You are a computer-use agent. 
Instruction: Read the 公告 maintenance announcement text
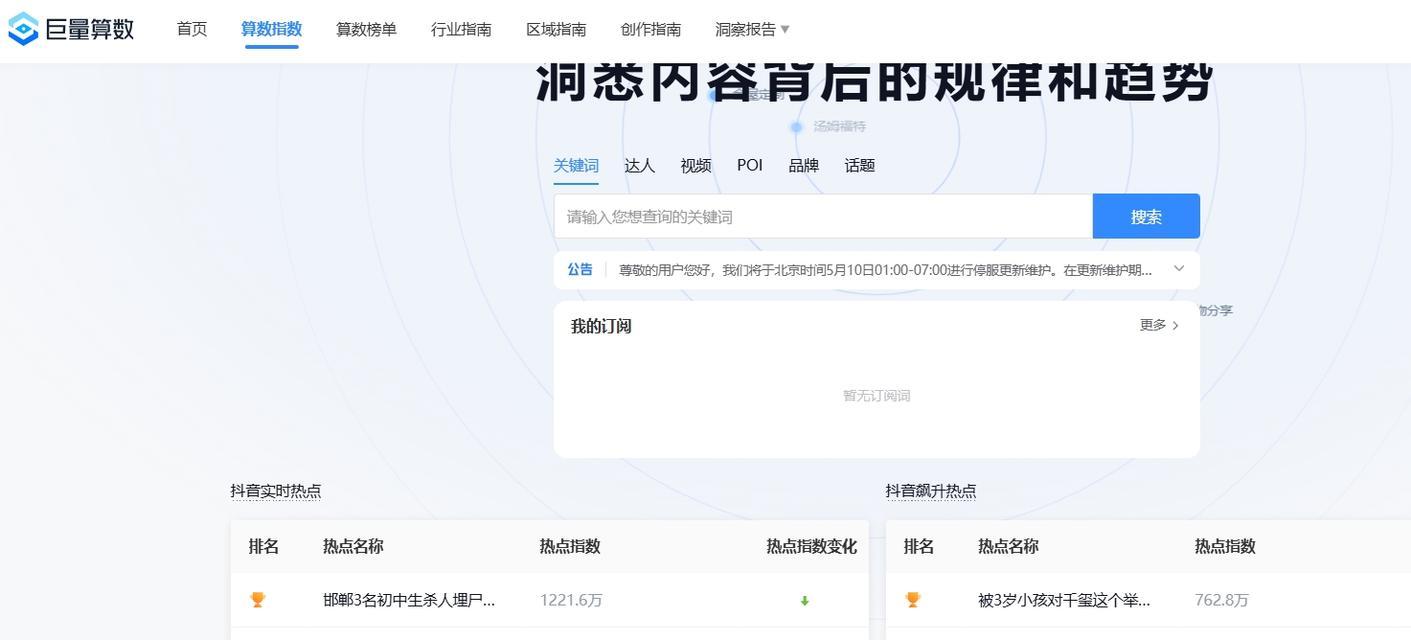885,270
